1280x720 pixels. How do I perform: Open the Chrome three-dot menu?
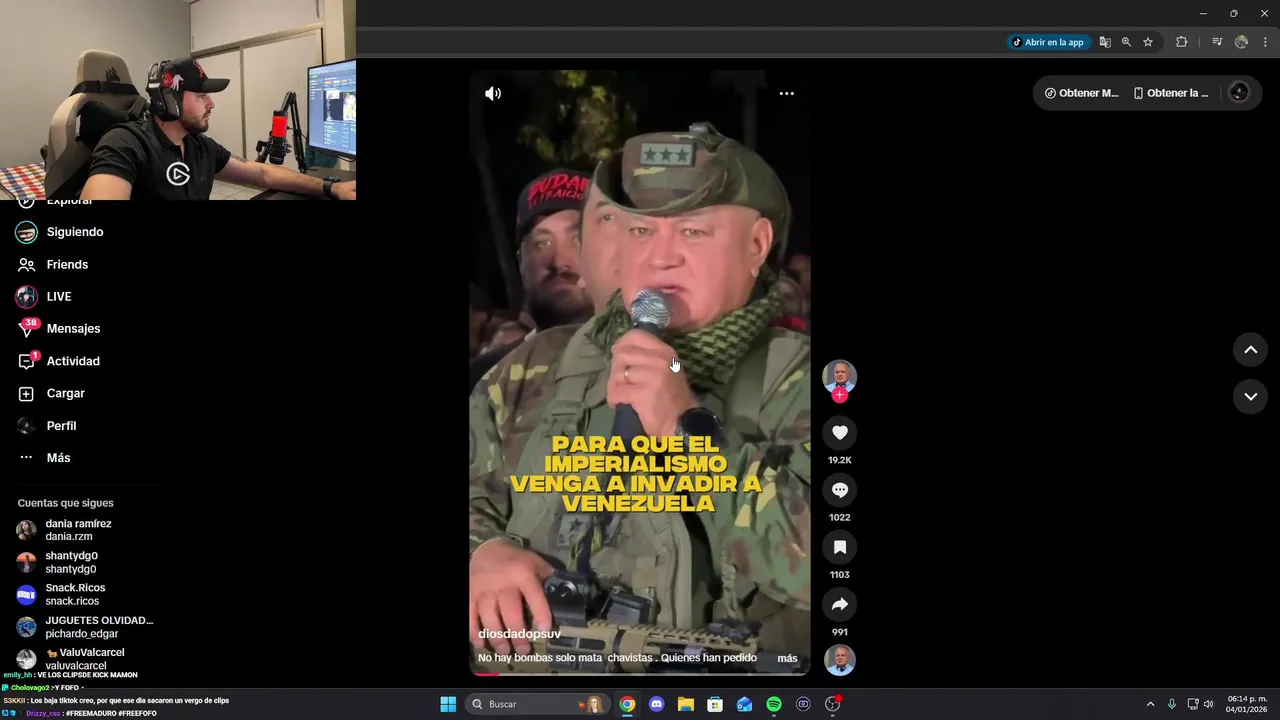[x=1265, y=42]
